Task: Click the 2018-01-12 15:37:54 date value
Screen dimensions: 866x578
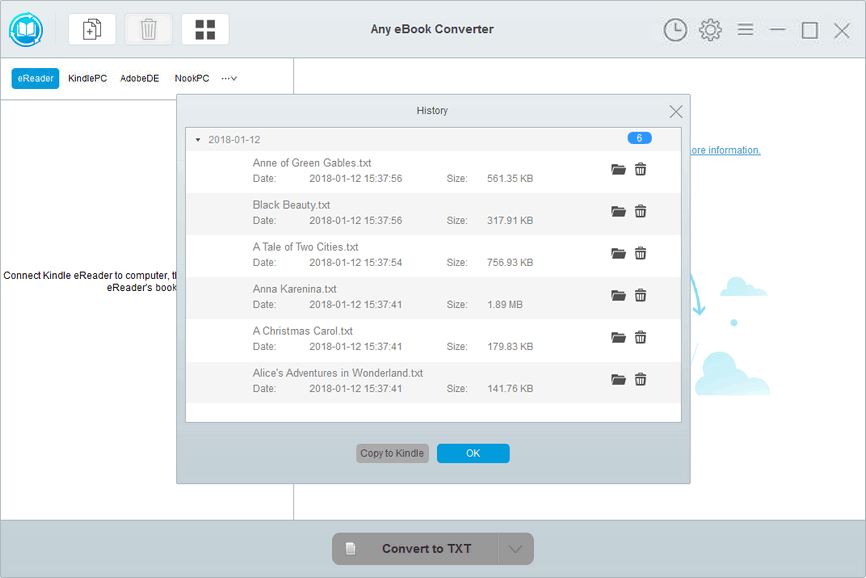Action: [356, 262]
